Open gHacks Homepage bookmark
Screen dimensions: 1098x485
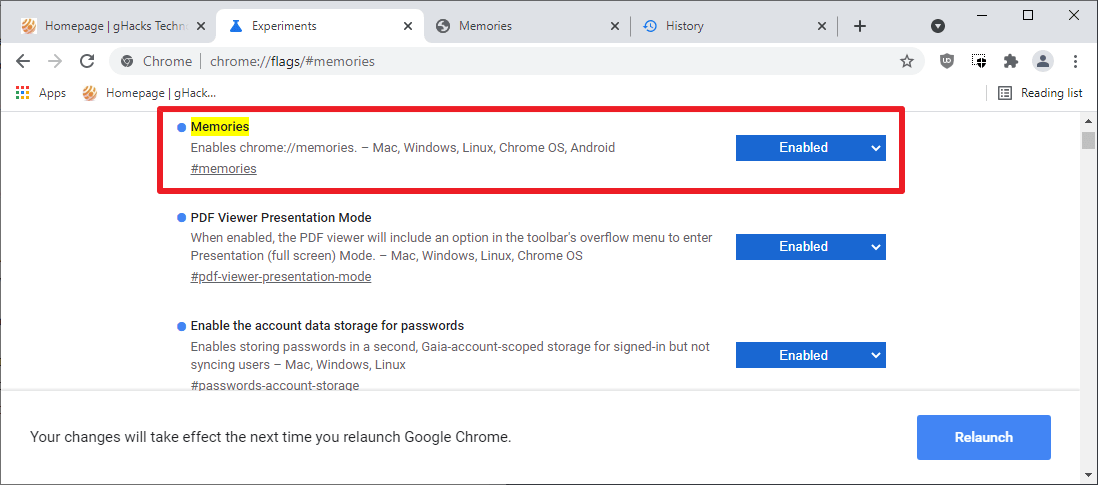(x=149, y=93)
